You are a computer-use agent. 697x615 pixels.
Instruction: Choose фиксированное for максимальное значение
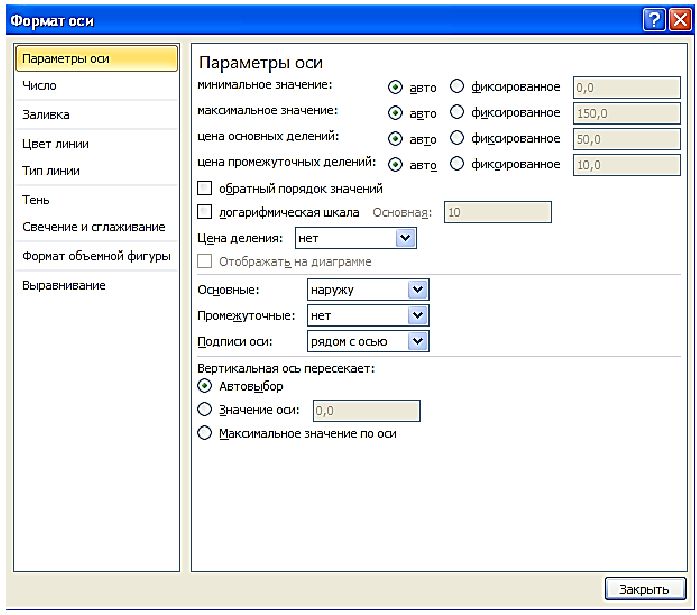[x=457, y=112]
